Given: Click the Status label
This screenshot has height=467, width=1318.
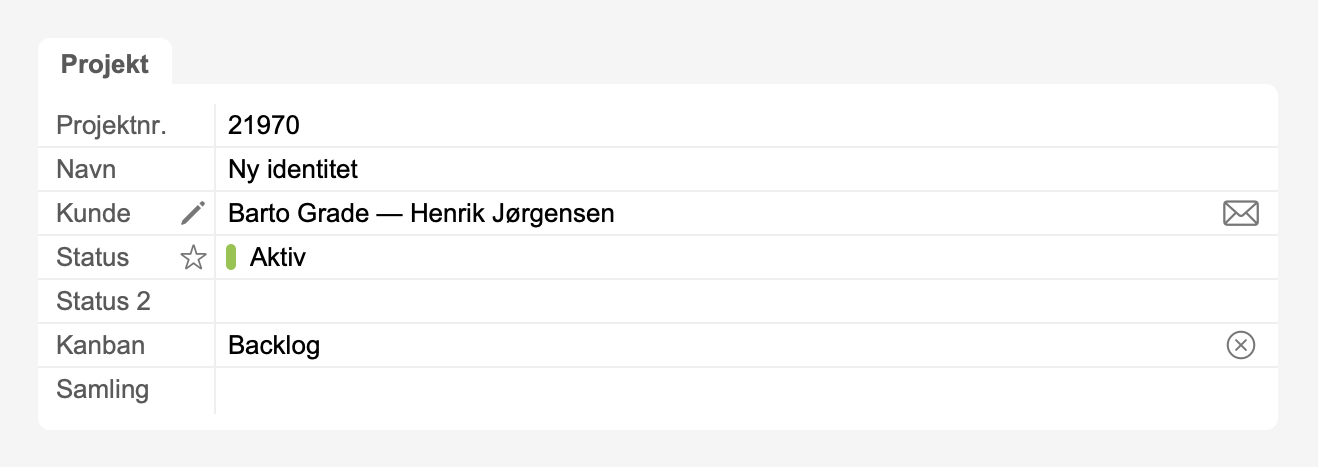Looking at the screenshot, I should [x=93, y=258].
